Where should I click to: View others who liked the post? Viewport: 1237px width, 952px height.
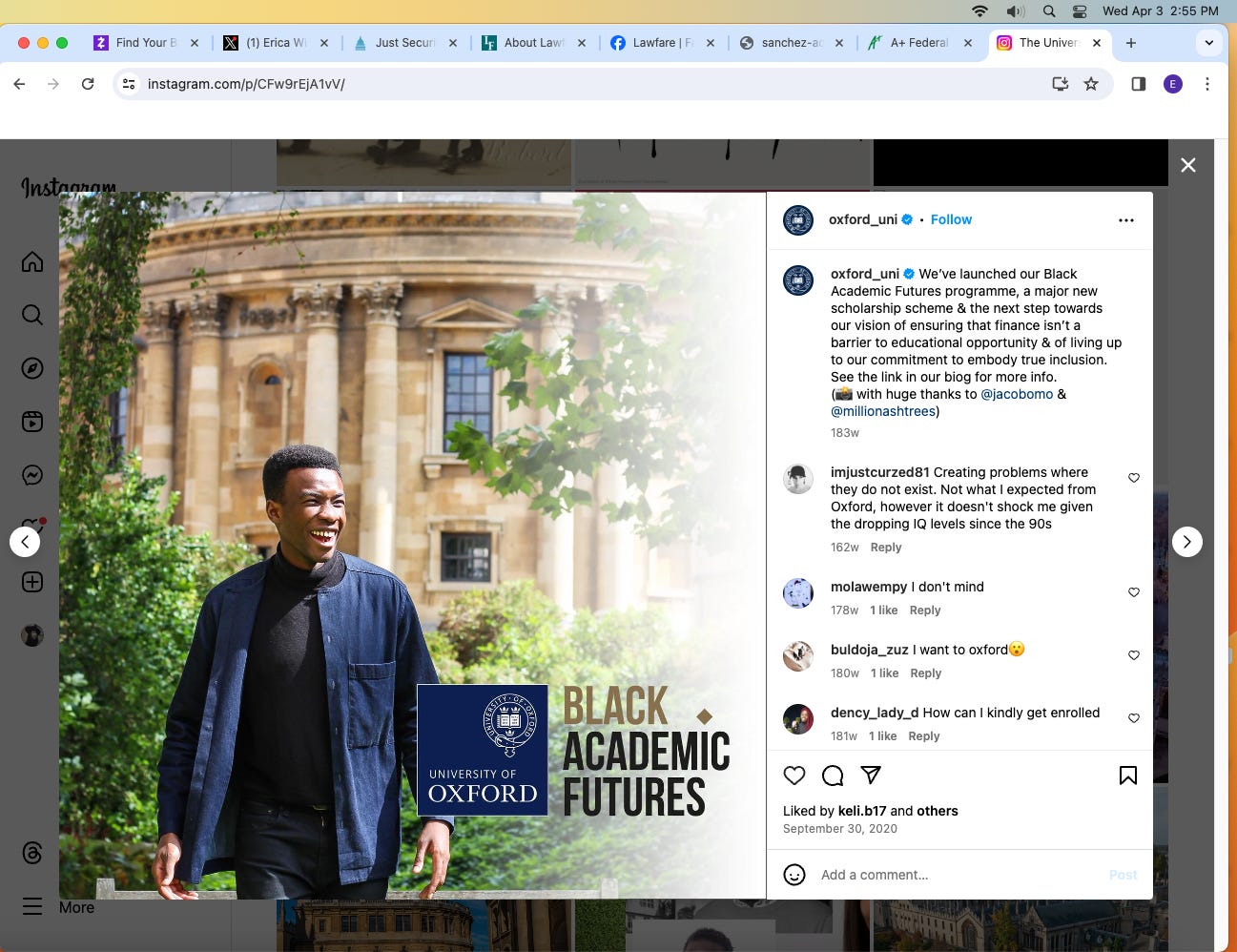(x=938, y=811)
